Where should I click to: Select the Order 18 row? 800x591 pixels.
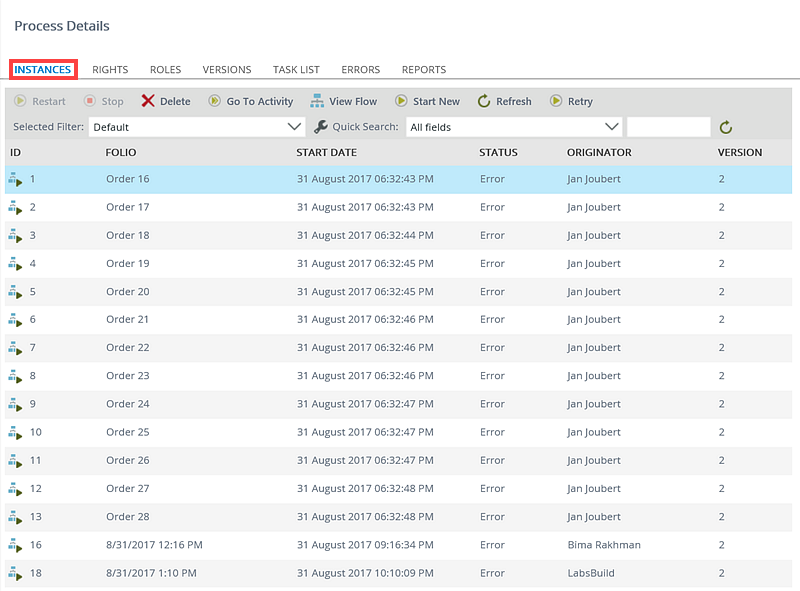point(398,236)
